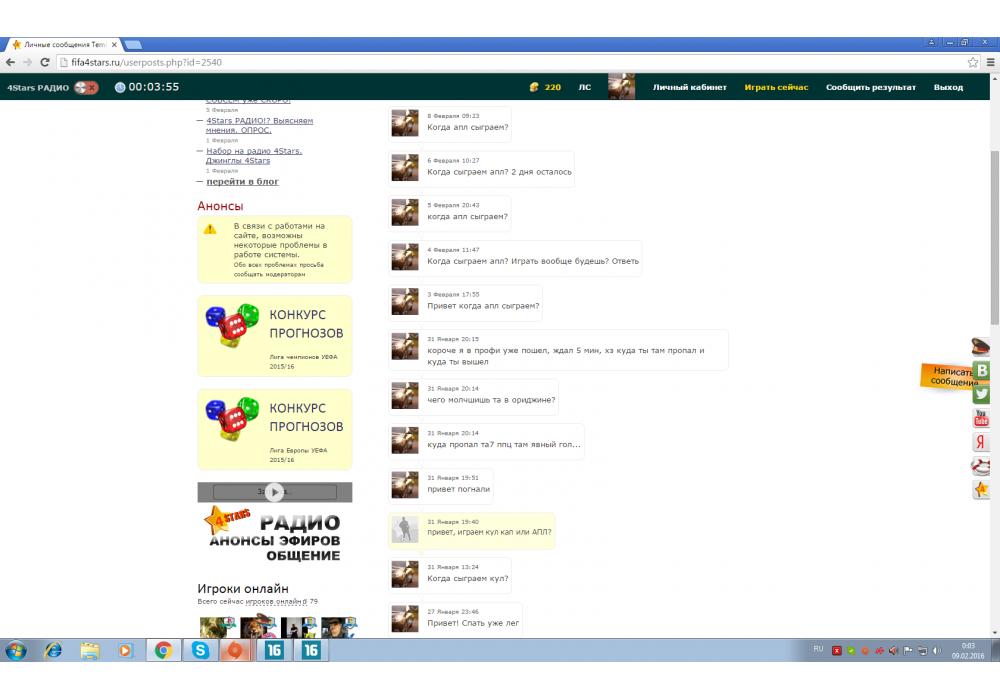
Task: Open Личный кабинет in the top menu
Action: tap(689, 87)
